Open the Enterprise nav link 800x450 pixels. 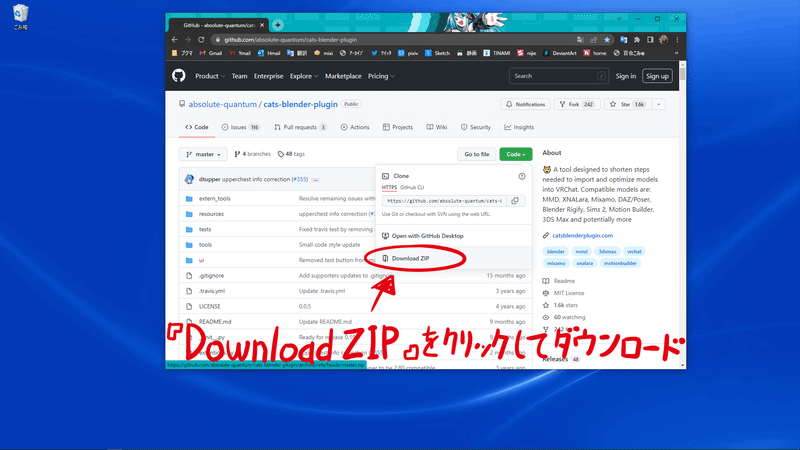pos(268,76)
